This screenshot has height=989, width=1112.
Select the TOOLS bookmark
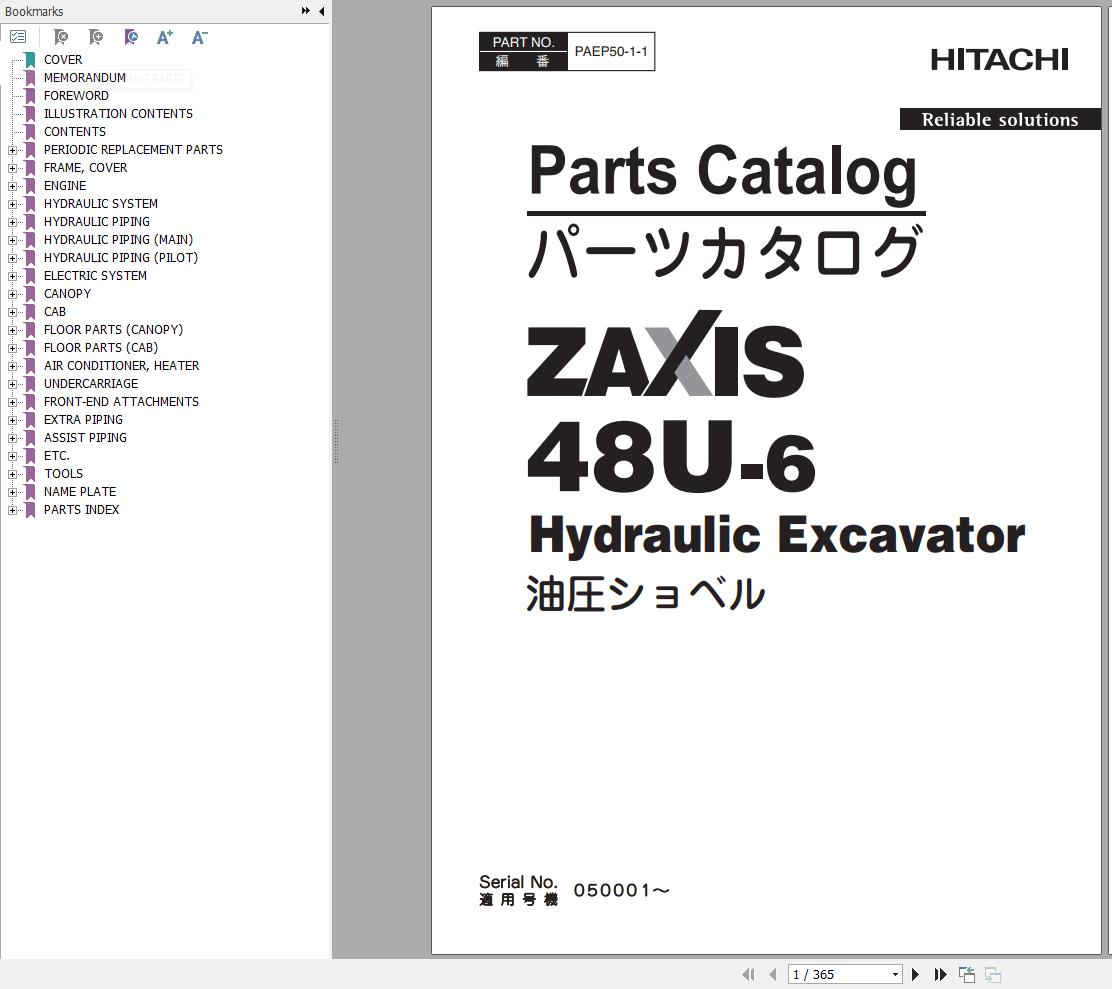[64, 474]
